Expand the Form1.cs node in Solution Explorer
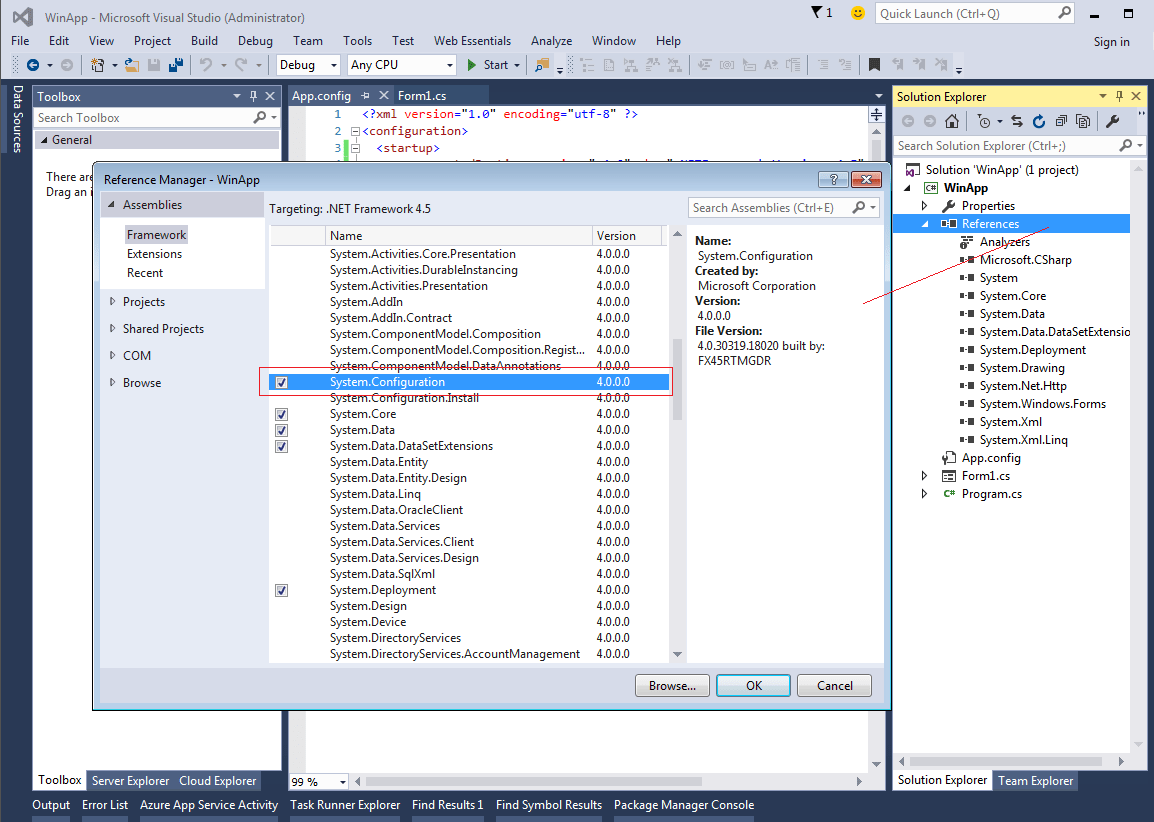1154x822 pixels. tap(925, 476)
